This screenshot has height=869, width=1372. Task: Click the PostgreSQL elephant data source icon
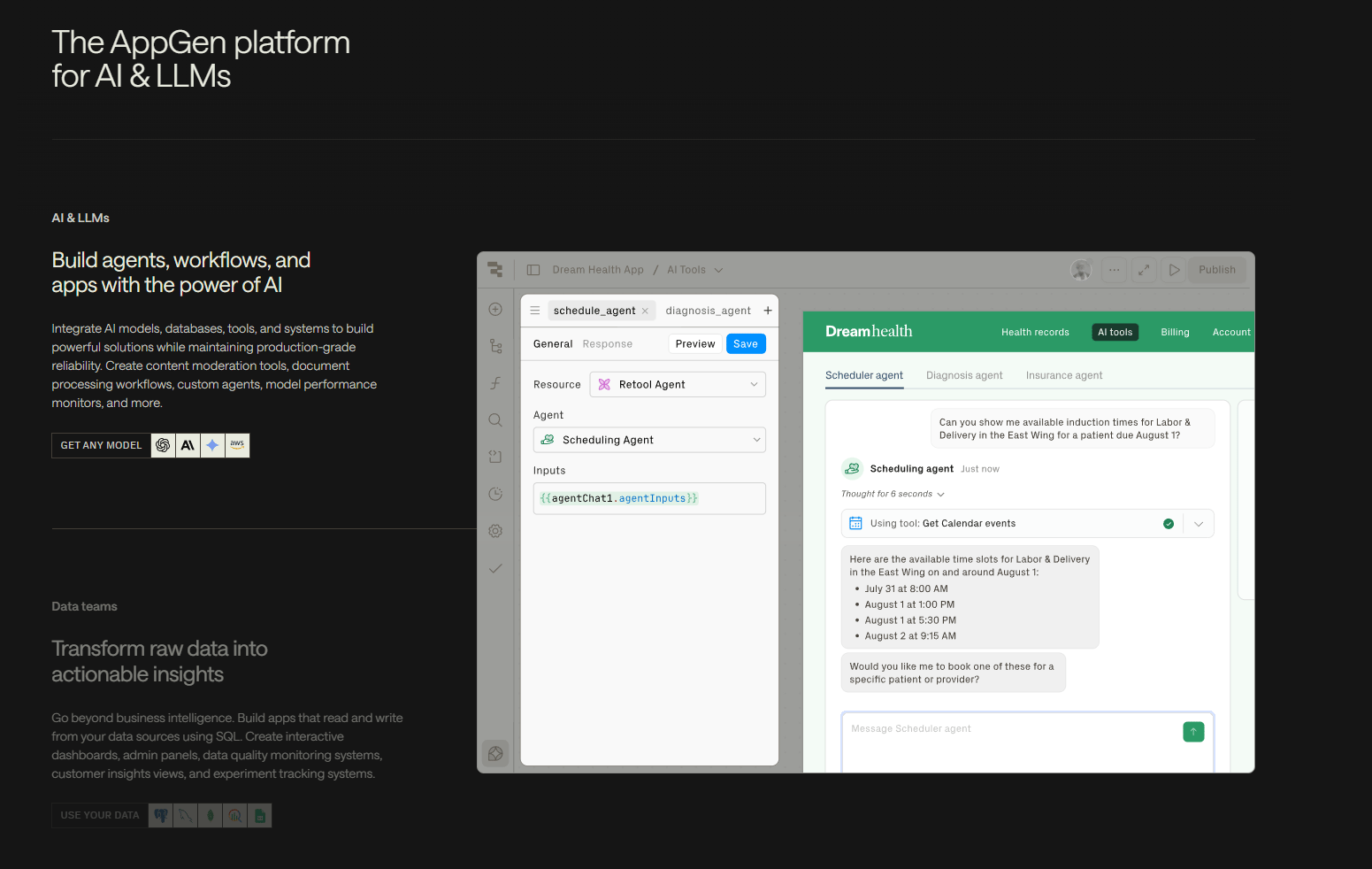[160, 815]
